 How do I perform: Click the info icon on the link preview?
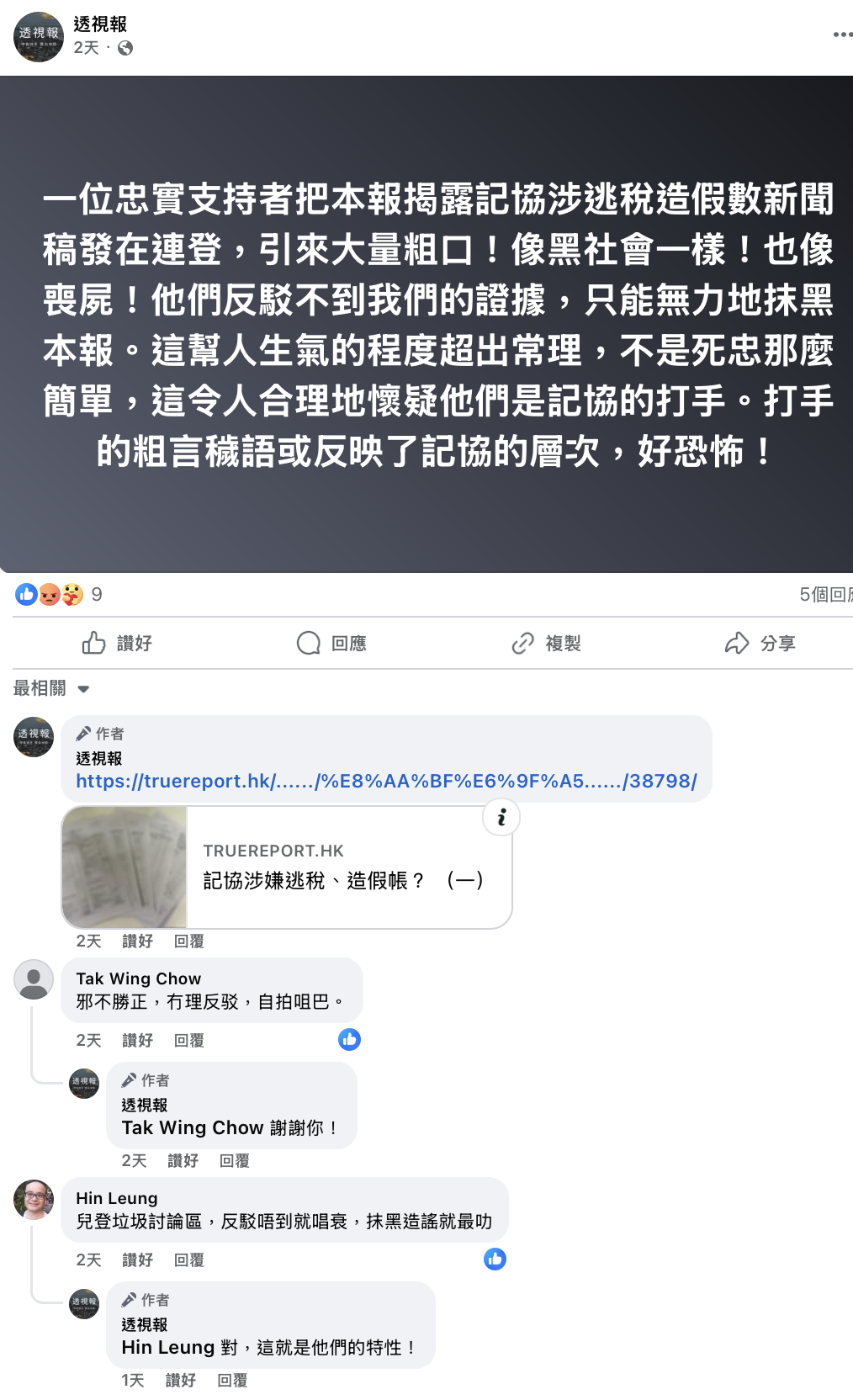(x=501, y=817)
